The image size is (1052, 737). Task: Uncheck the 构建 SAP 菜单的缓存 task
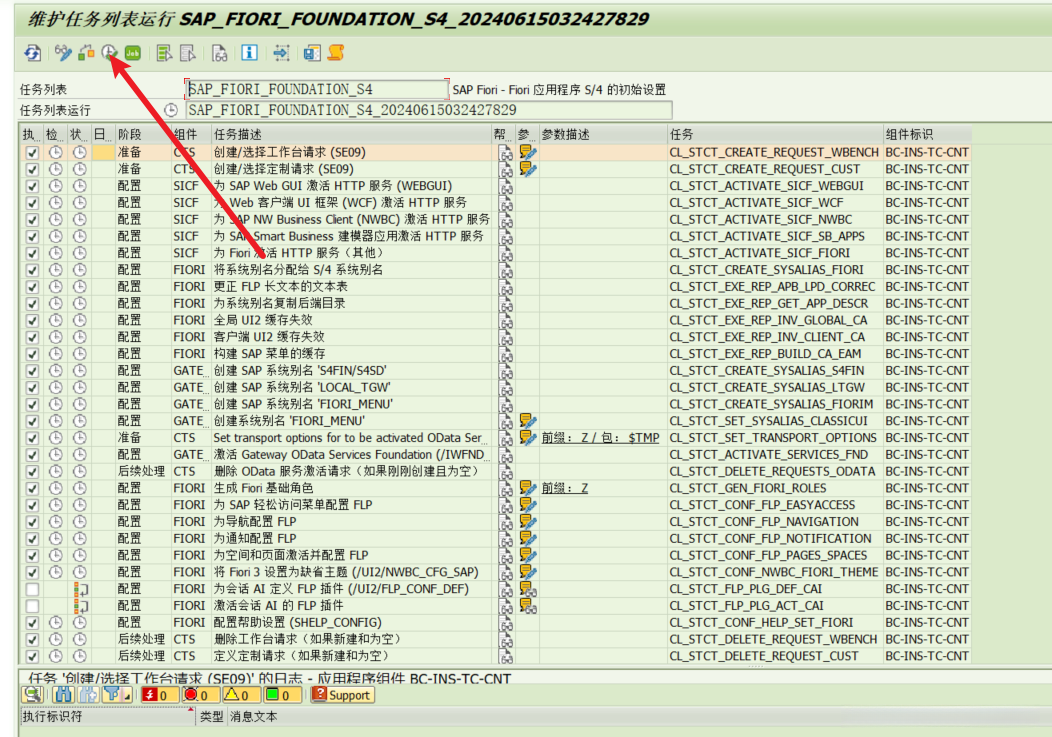click(32, 354)
